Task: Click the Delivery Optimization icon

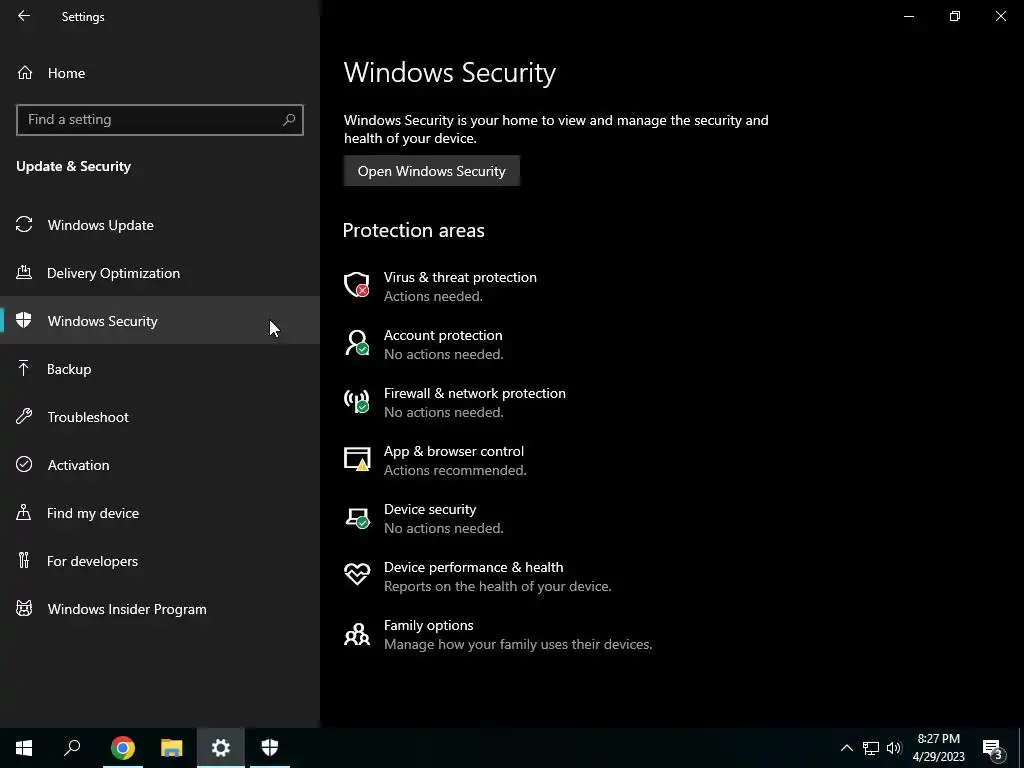Action: 24,272
